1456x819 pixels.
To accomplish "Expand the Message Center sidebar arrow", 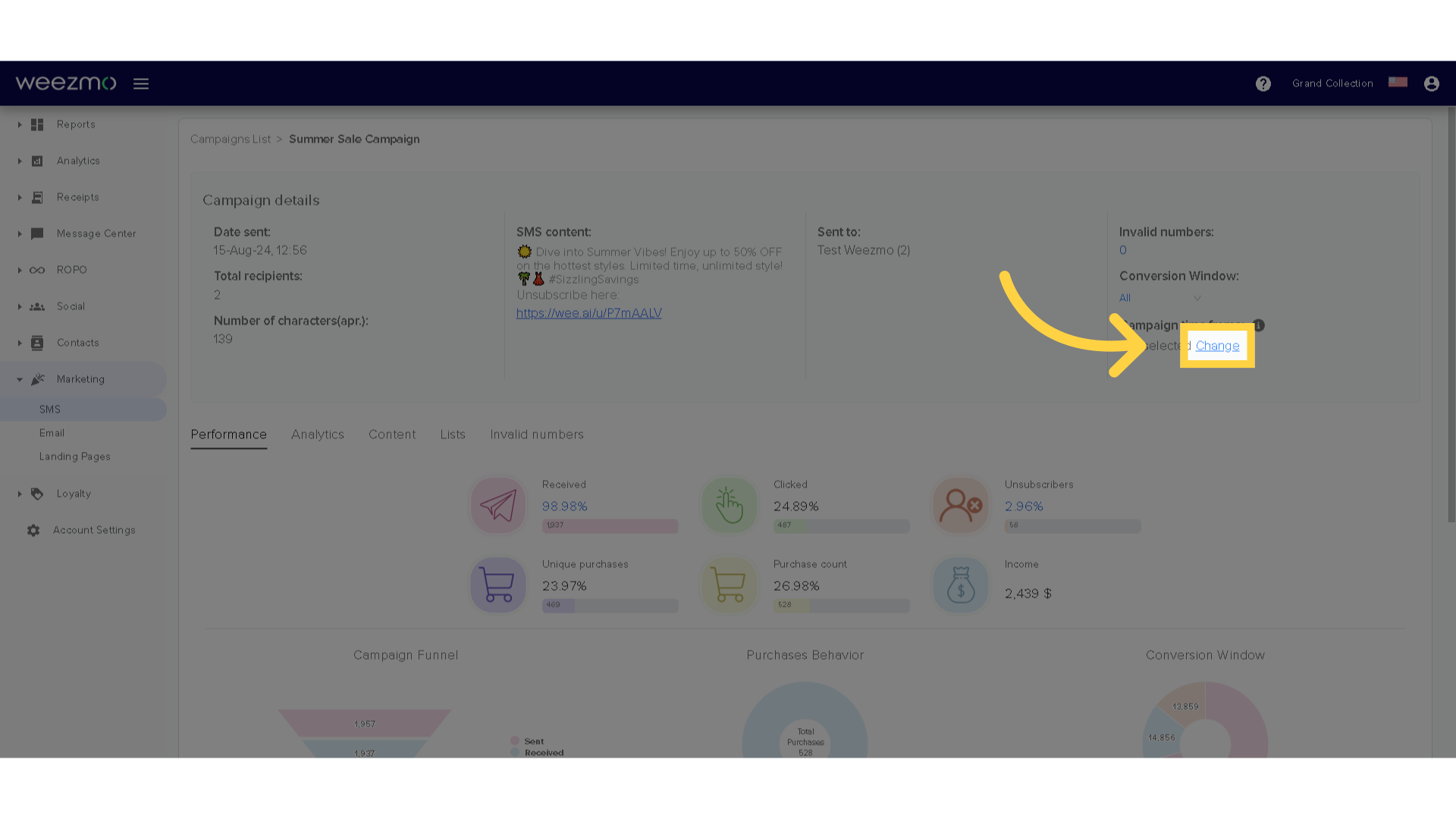I will [x=20, y=234].
